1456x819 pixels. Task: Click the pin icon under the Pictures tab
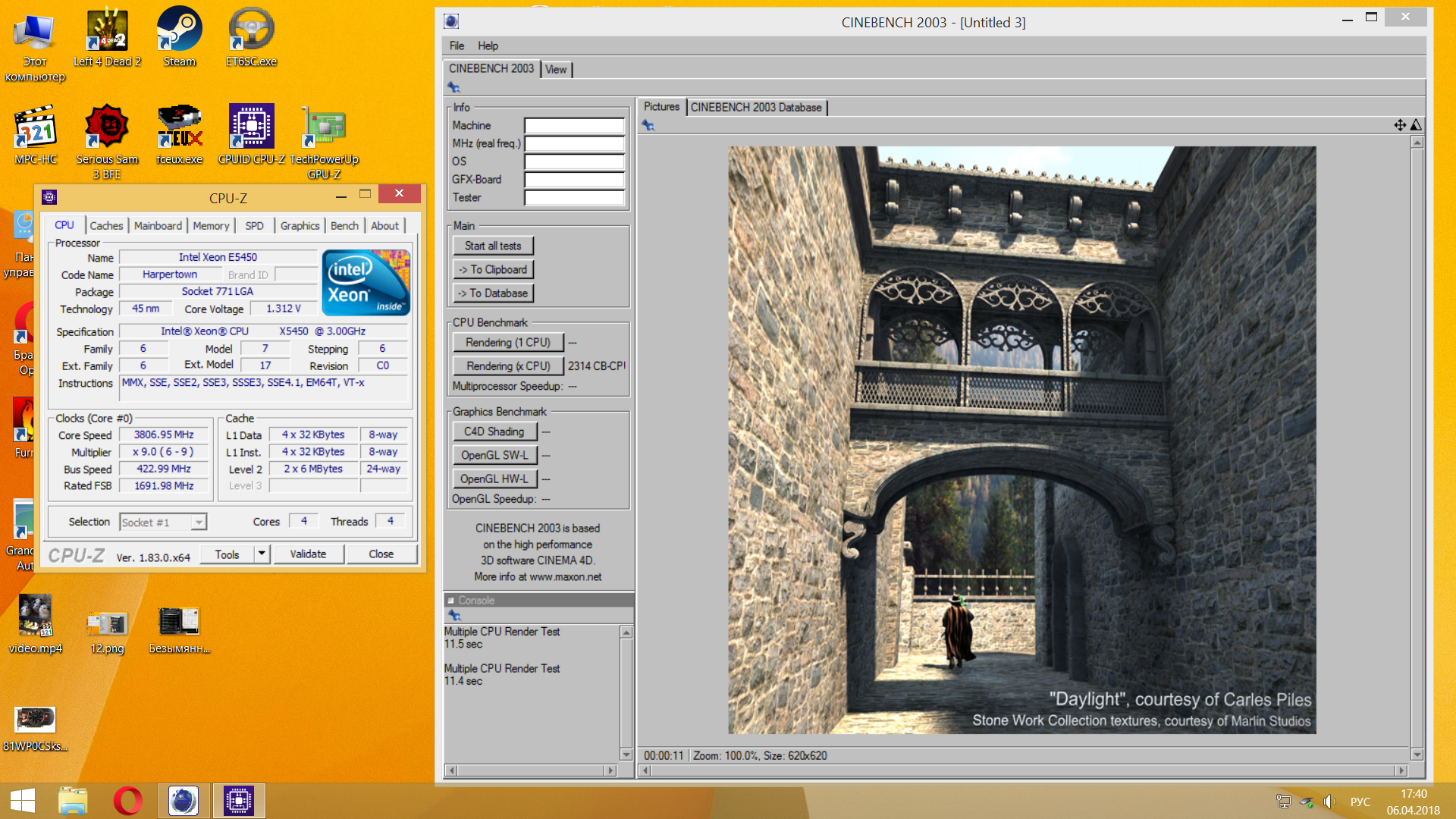coord(648,125)
